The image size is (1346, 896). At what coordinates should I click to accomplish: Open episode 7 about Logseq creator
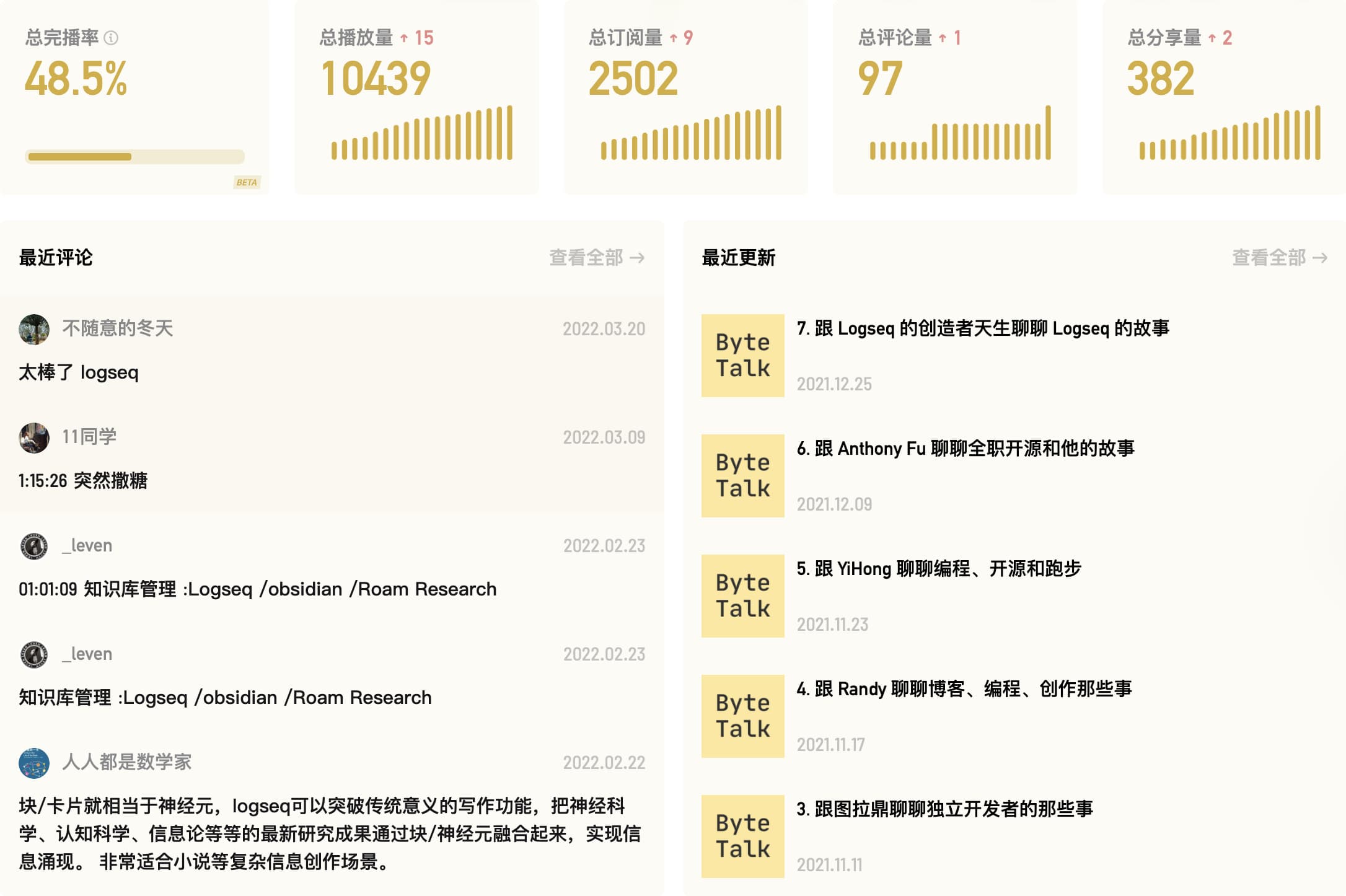coord(982,328)
